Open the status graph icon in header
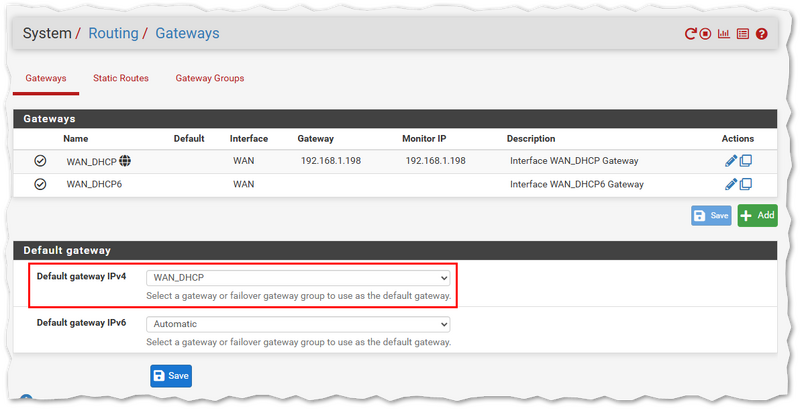 724,34
